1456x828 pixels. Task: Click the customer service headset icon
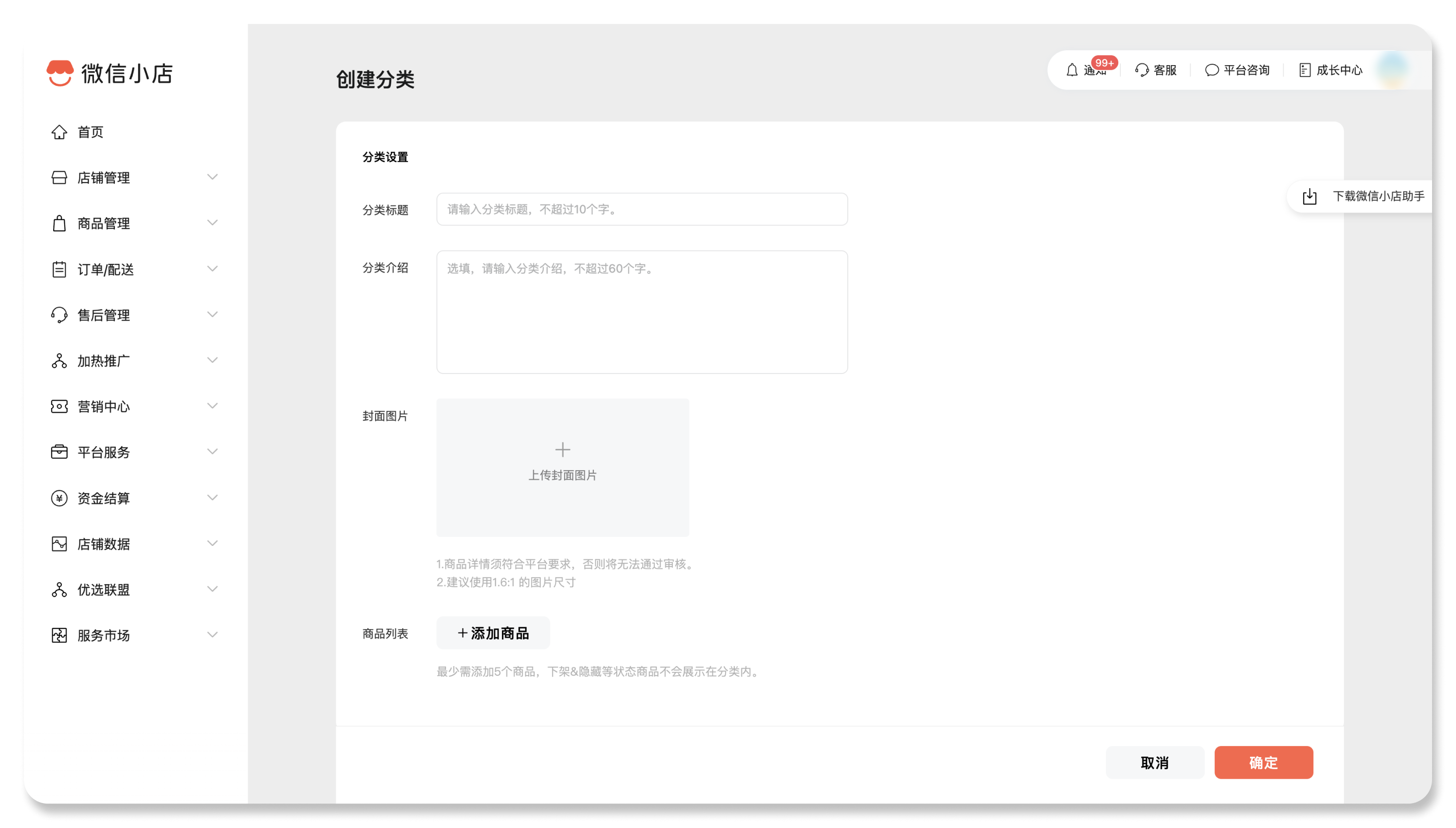pyautogui.click(x=1141, y=70)
